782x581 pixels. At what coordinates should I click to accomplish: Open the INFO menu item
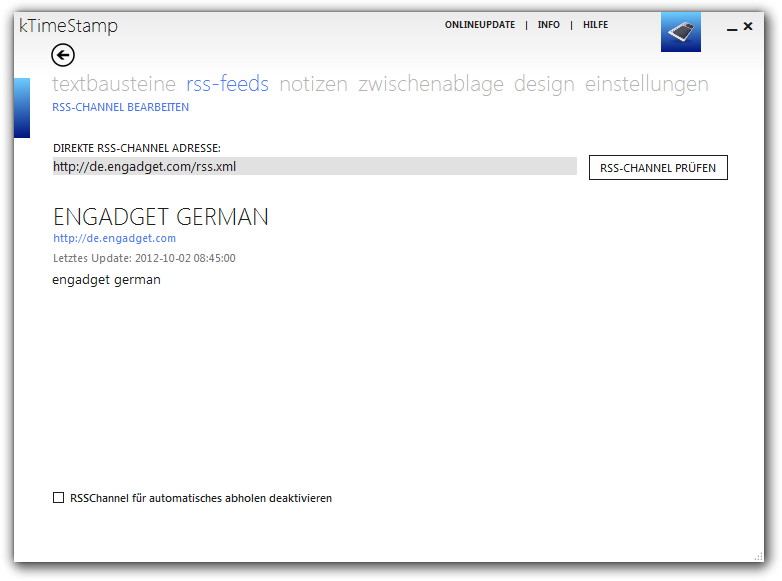click(x=549, y=25)
